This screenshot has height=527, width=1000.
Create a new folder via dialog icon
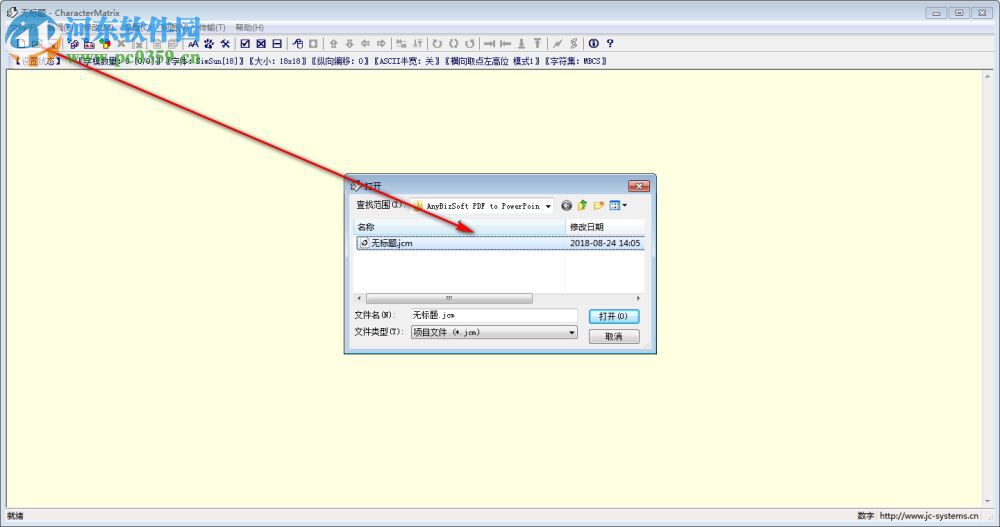598,205
